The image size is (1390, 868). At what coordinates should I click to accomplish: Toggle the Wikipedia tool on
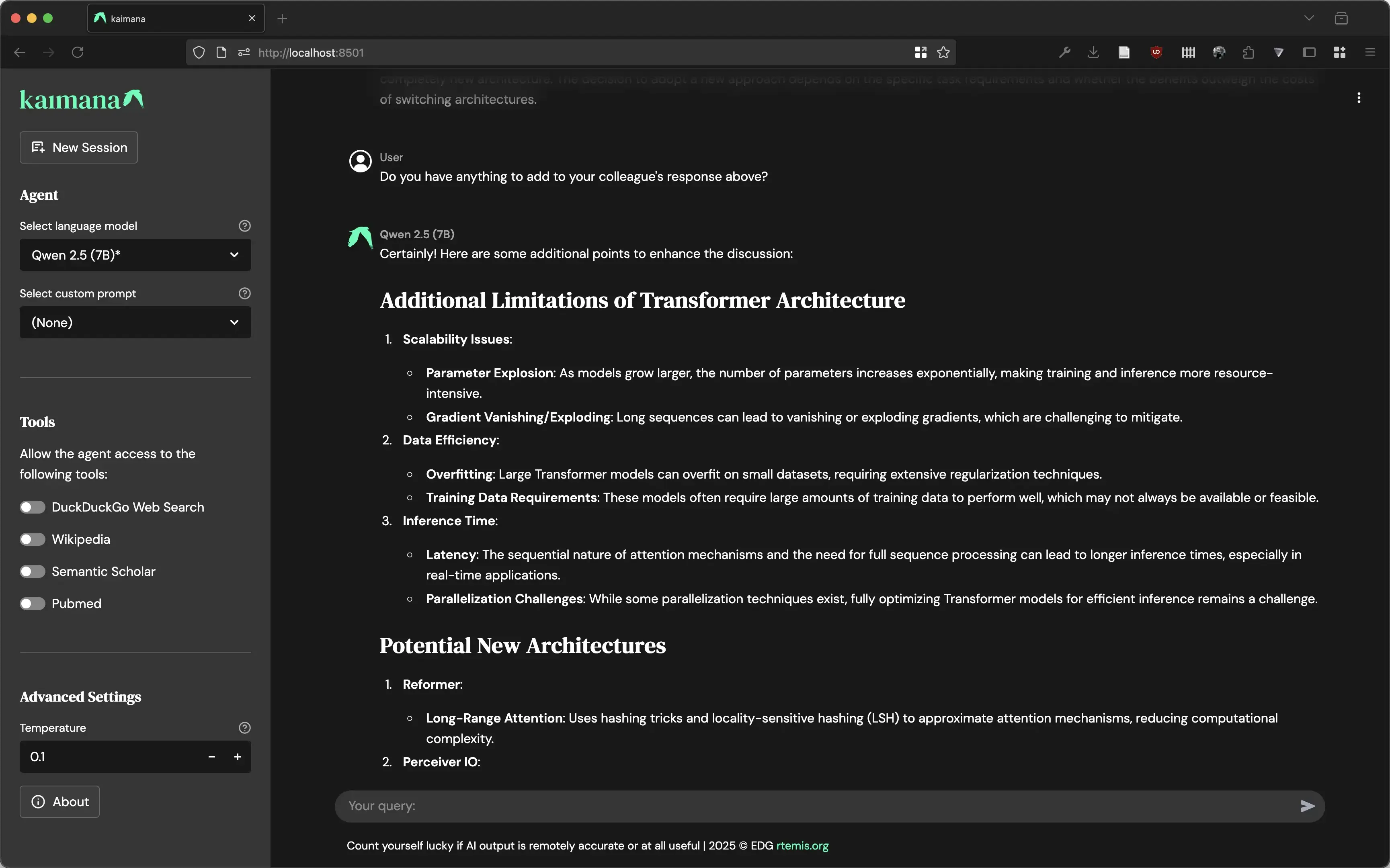pyautogui.click(x=32, y=539)
